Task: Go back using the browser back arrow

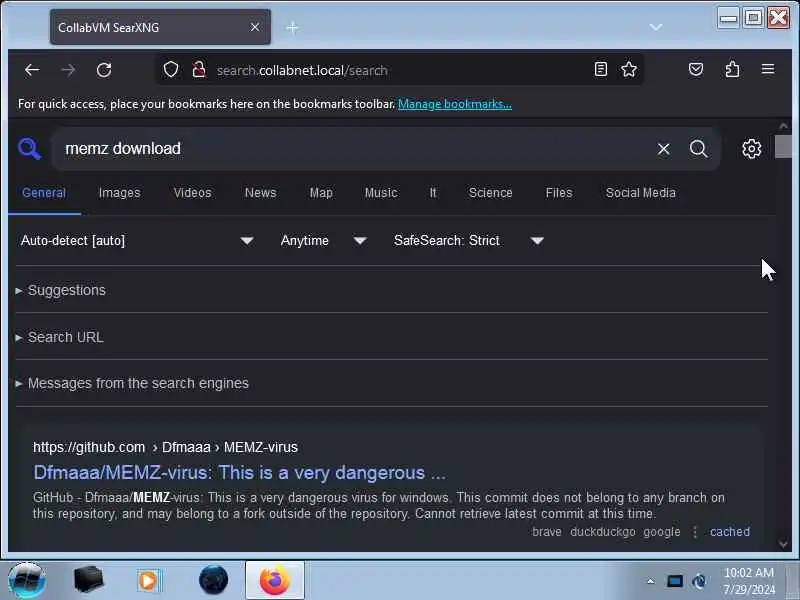Action: (x=32, y=70)
